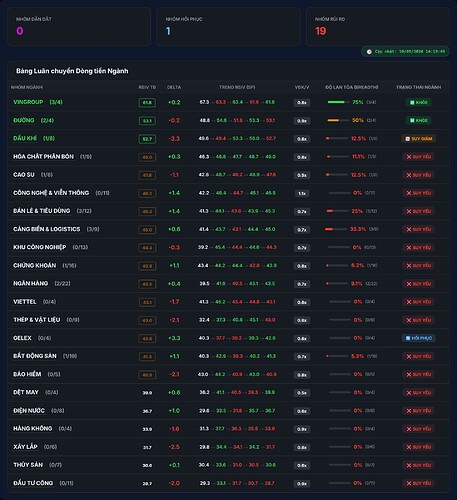Screen dimensions: 457x500
Task: Click the SUY YẾU badge in the VIETTEL row
Action: [x=419, y=302]
